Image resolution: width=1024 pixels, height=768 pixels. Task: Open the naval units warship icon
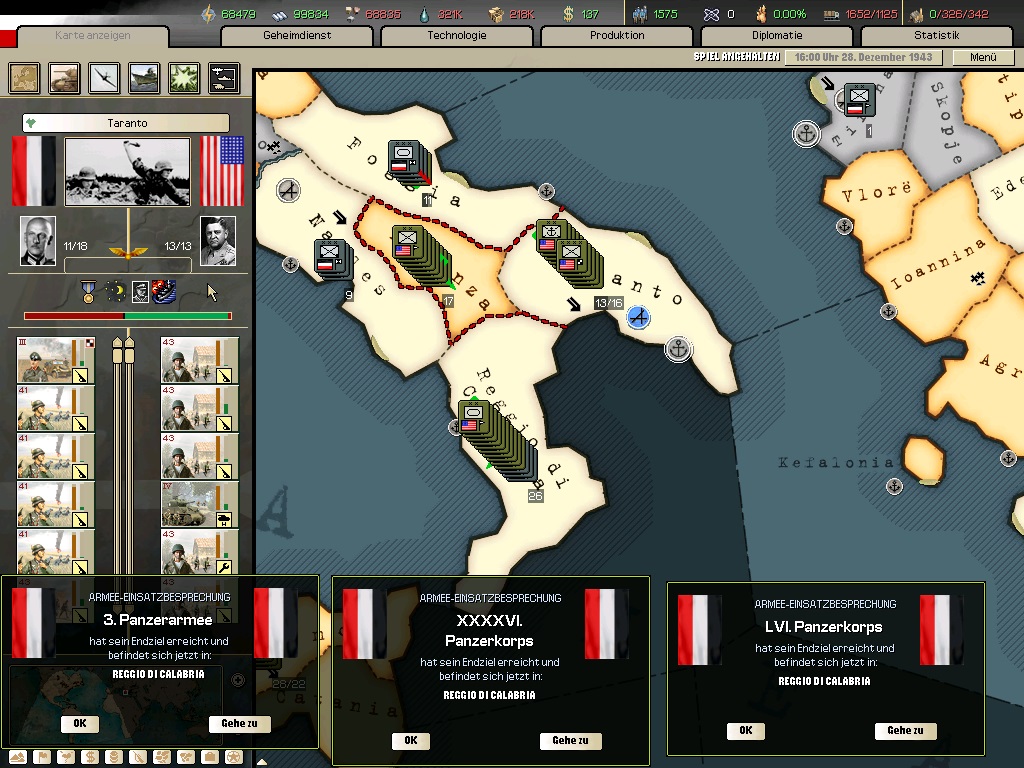144,78
